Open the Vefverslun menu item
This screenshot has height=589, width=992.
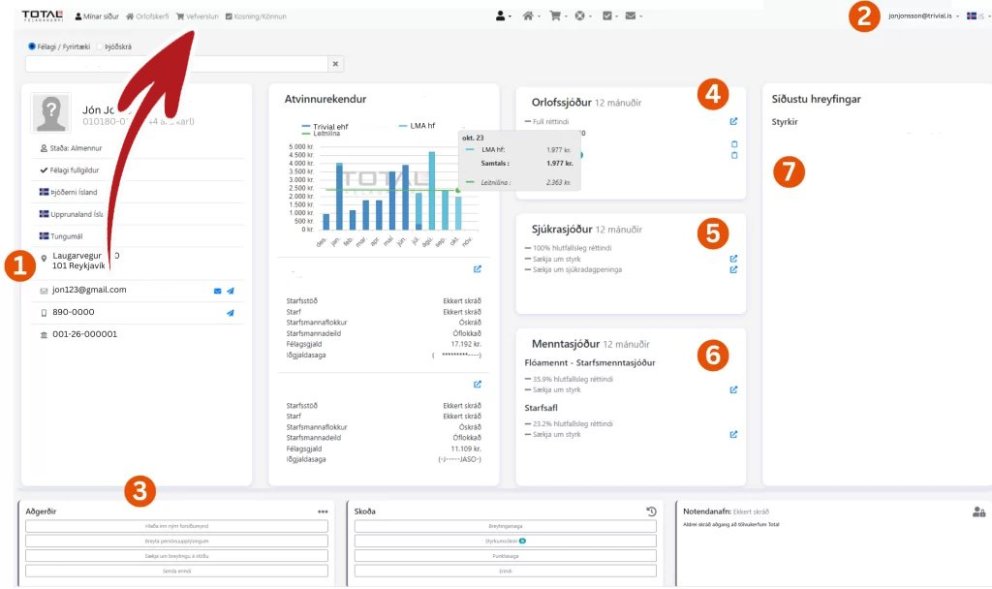pos(196,16)
